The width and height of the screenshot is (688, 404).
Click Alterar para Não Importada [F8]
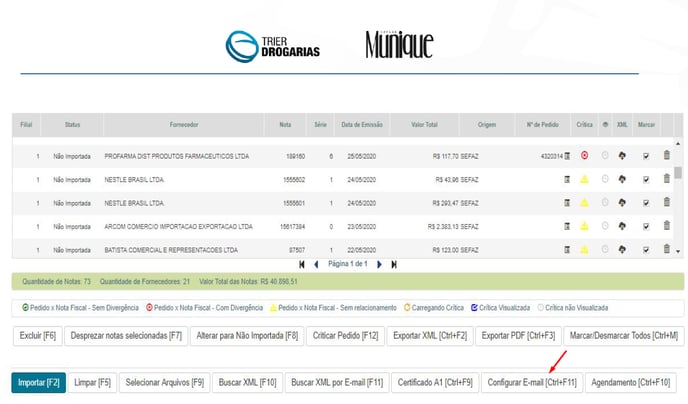[247, 336]
